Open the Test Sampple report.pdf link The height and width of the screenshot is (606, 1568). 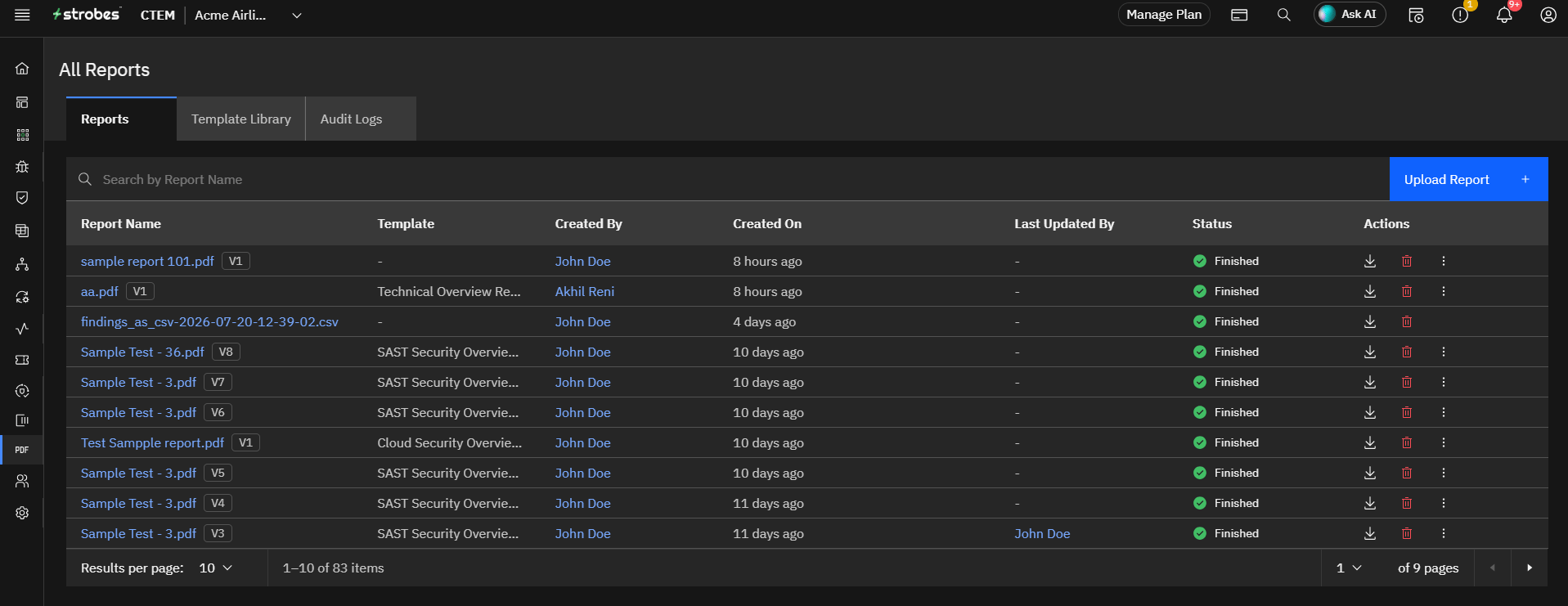tap(152, 442)
